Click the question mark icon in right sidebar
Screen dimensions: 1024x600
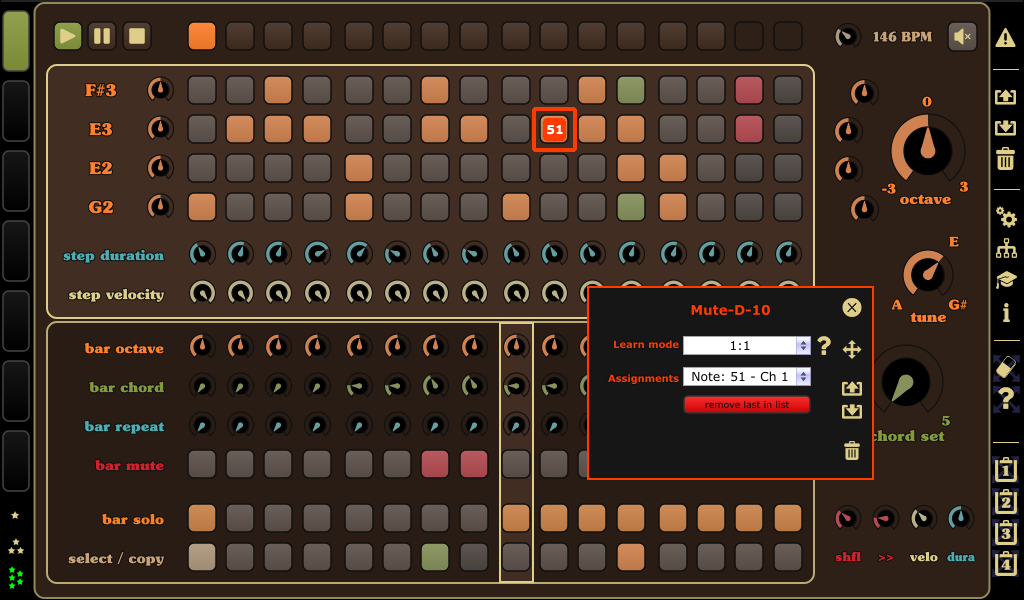[x=1006, y=398]
